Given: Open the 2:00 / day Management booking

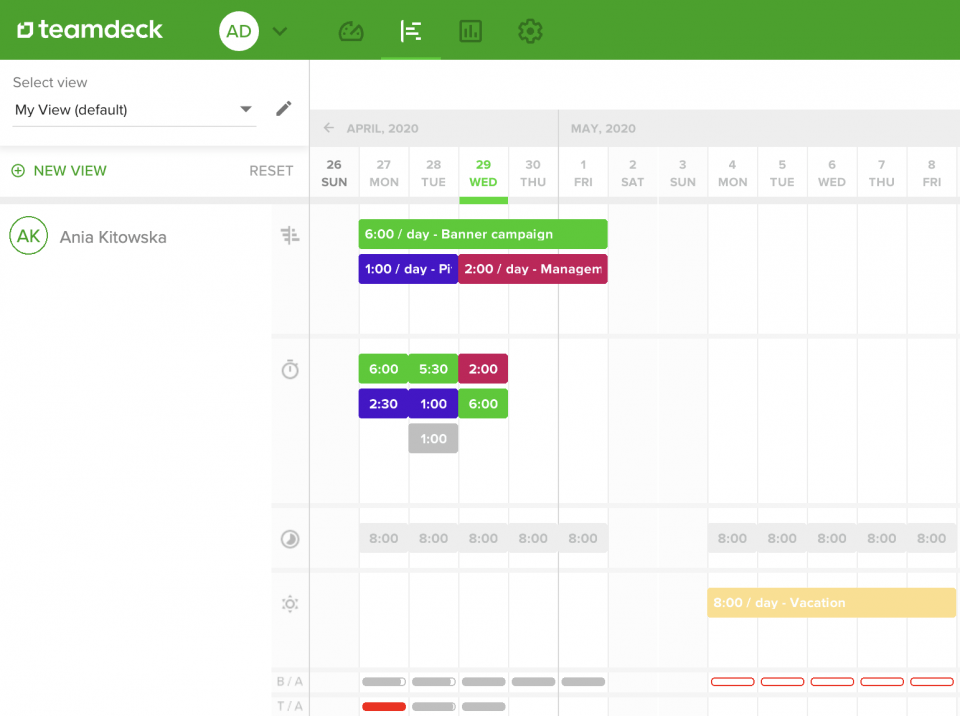Looking at the screenshot, I should point(533,269).
